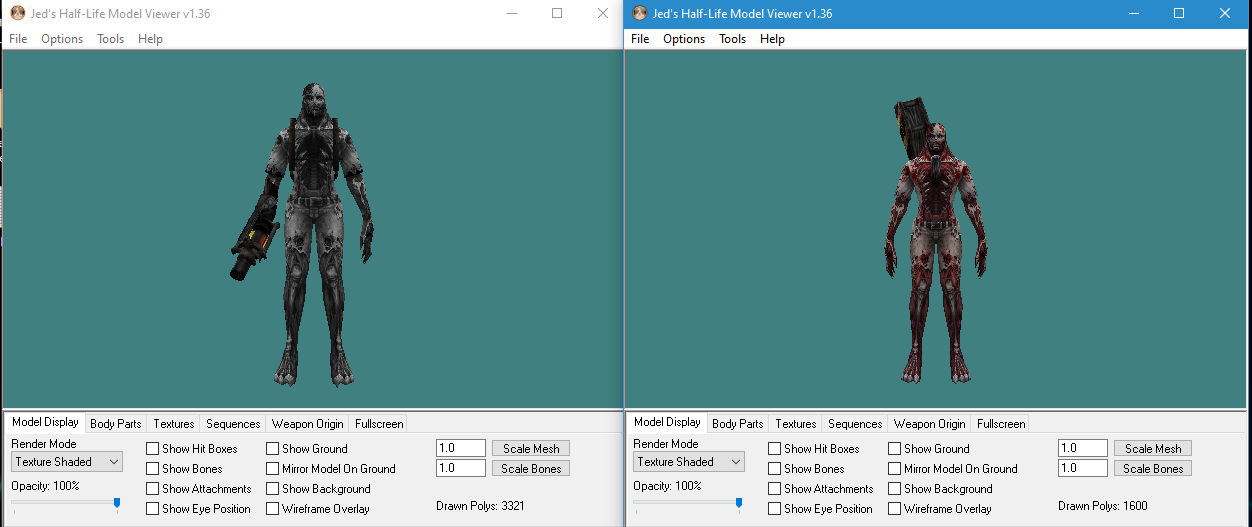
Task: Switch to Body Parts tab in left window
Action: [116, 424]
